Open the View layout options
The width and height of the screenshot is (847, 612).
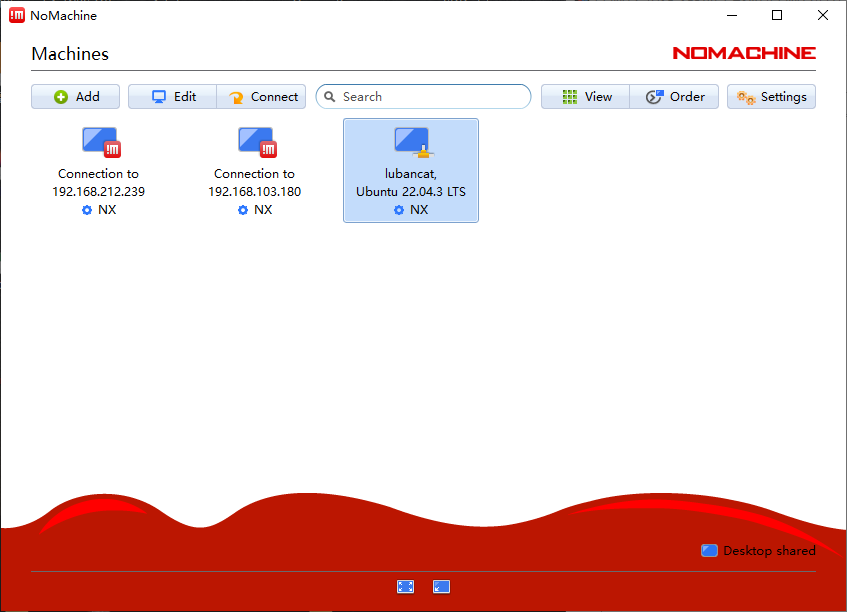click(586, 97)
